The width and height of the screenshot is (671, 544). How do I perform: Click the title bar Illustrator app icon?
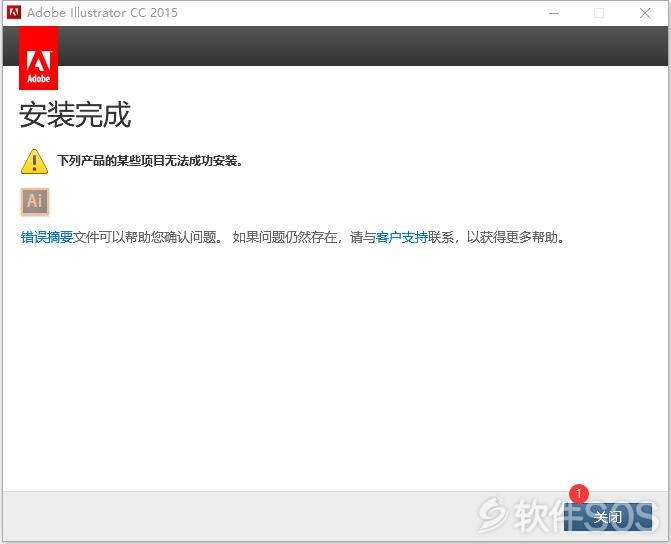(x=14, y=12)
